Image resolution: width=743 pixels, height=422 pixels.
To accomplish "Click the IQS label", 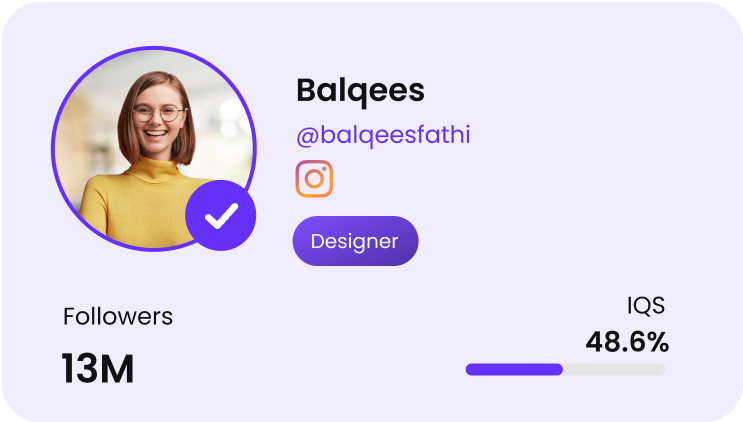I will click(646, 305).
